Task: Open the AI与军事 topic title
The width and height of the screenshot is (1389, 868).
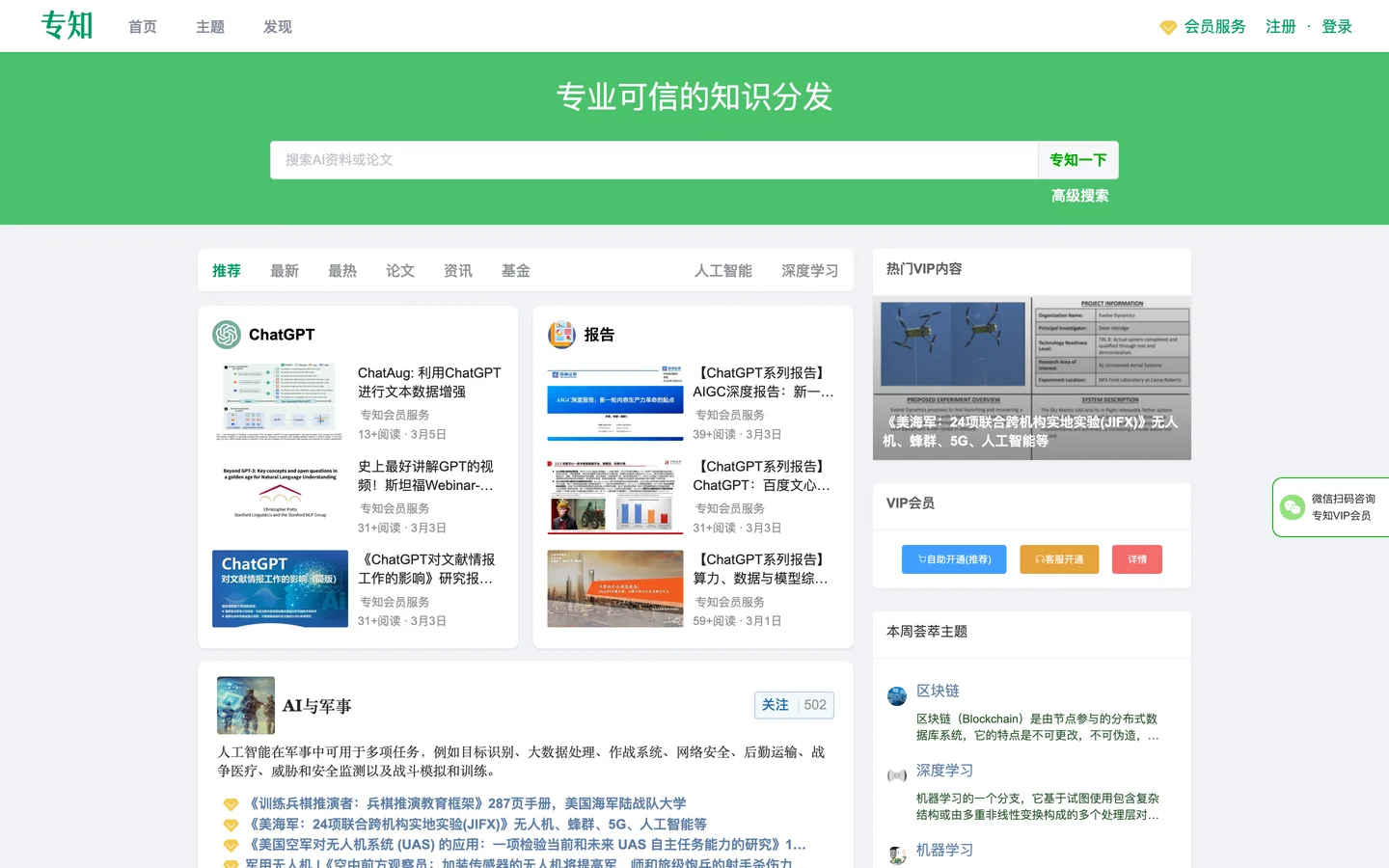Action: tap(316, 706)
